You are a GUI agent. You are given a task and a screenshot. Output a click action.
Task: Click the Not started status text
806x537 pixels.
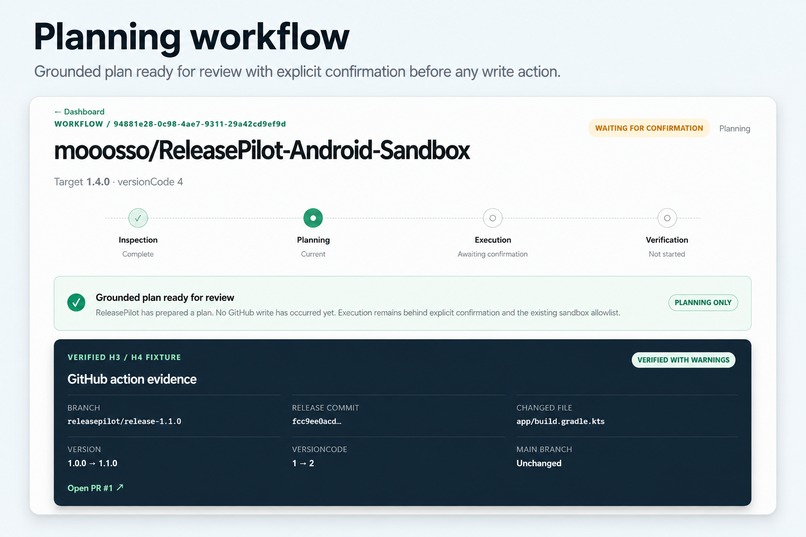click(667, 254)
